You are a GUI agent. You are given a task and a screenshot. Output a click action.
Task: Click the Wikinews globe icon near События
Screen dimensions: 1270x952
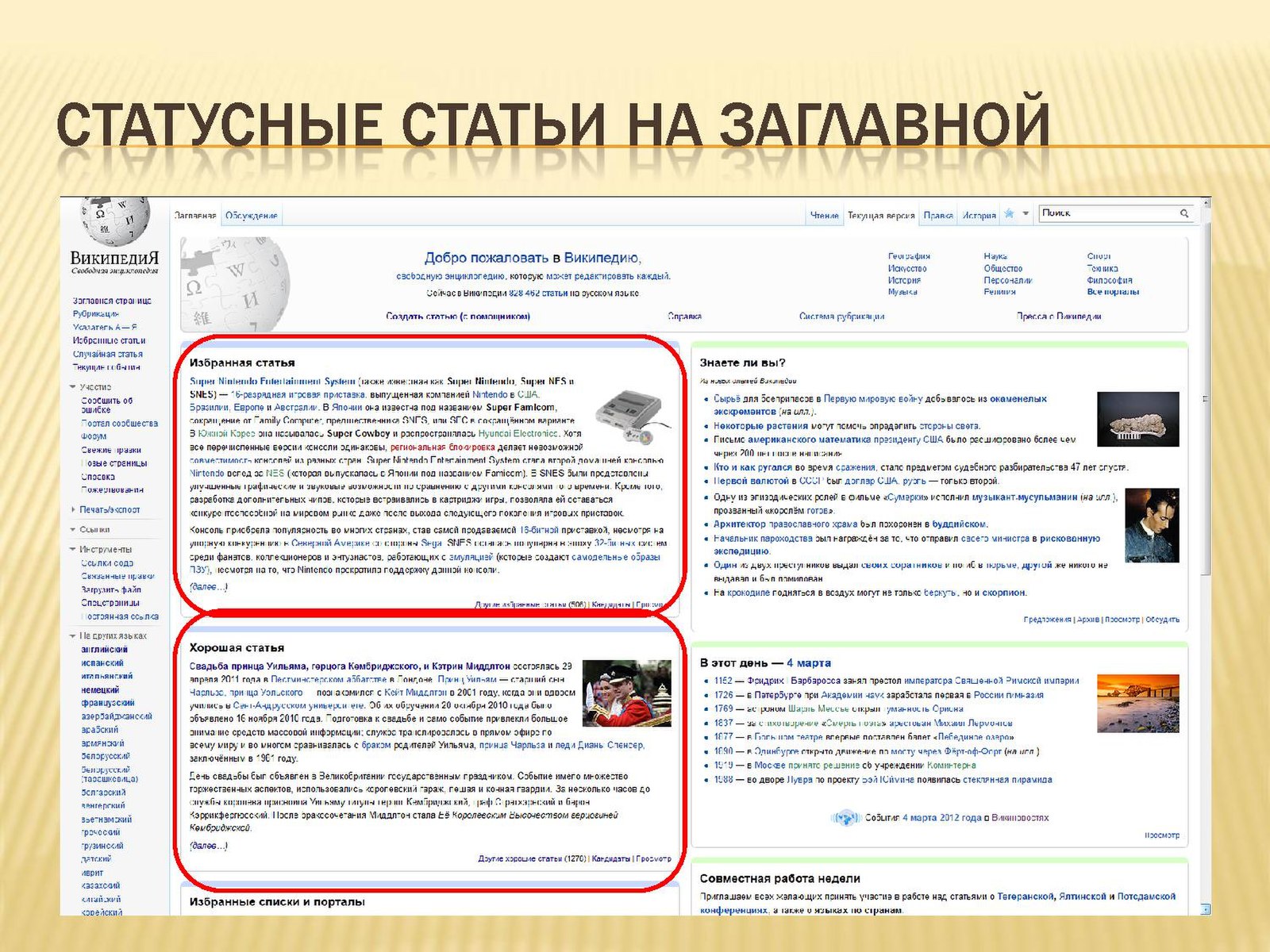(x=846, y=817)
